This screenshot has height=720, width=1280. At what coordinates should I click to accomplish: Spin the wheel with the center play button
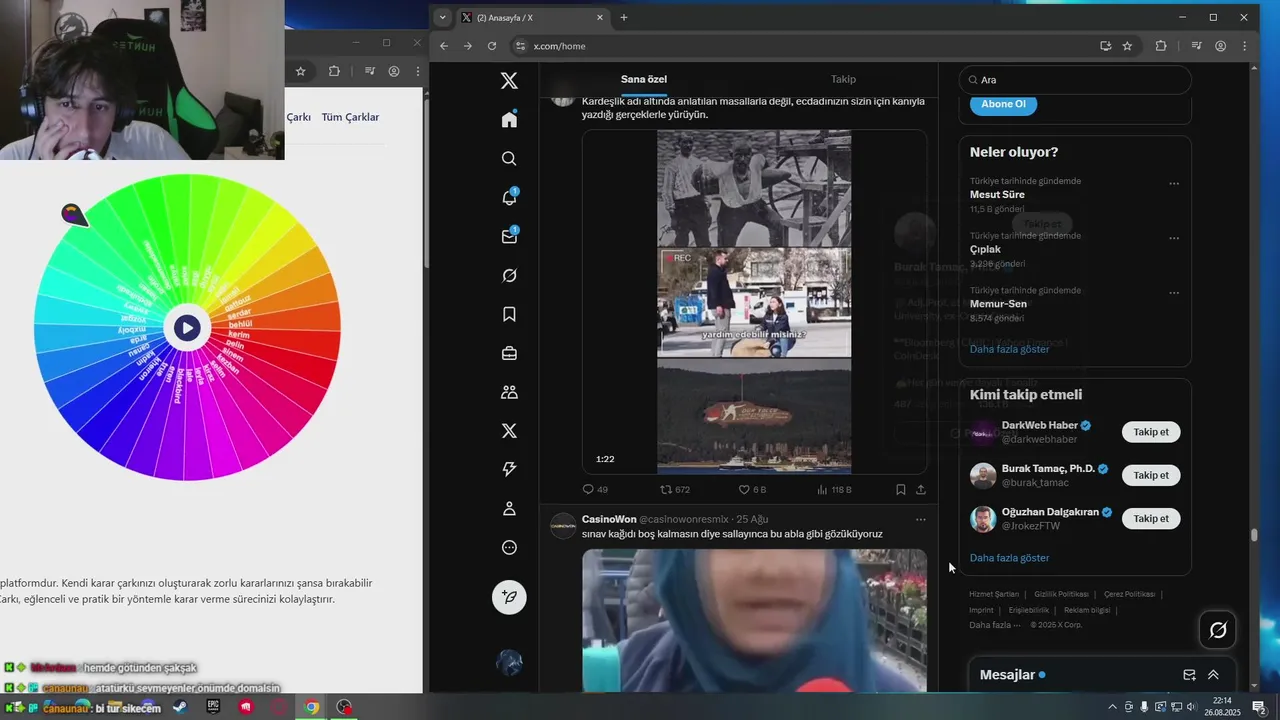click(x=187, y=327)
